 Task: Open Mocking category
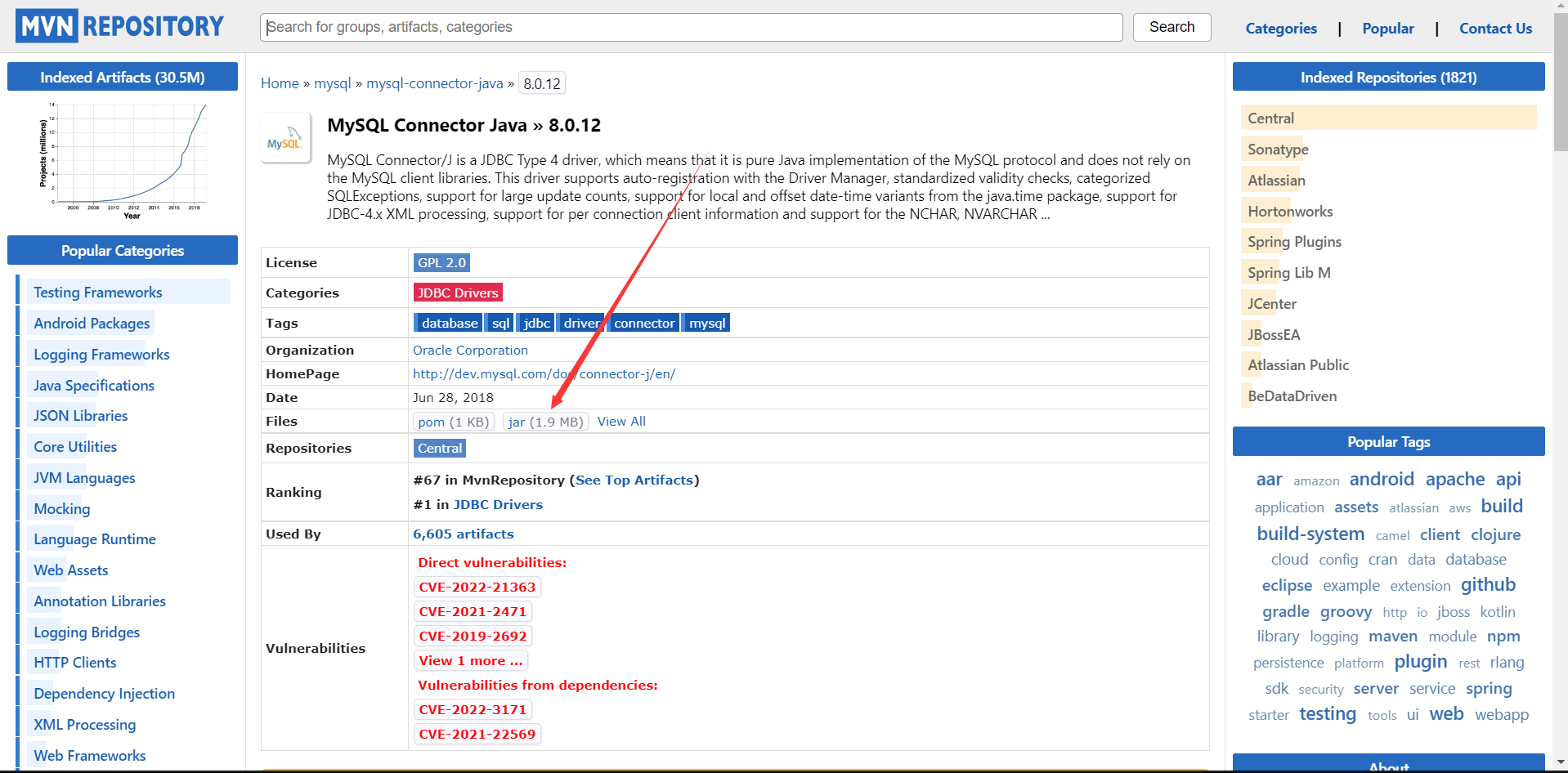point(61,509)
